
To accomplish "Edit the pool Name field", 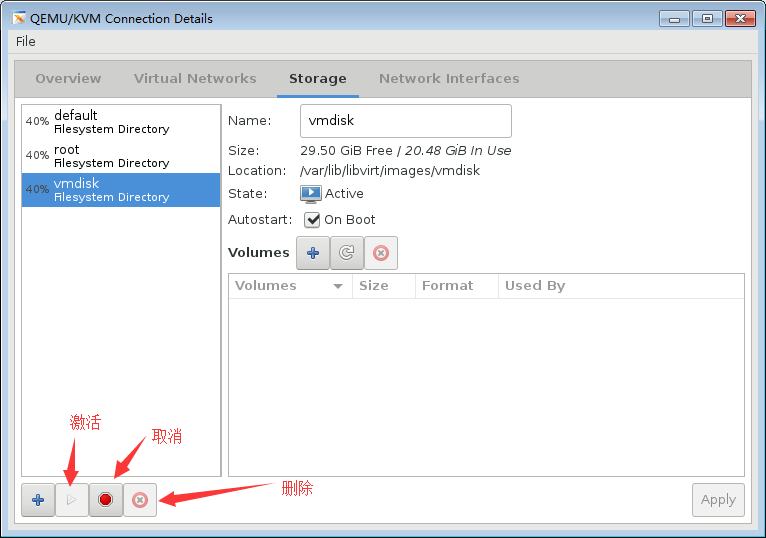I will [405, 121].
